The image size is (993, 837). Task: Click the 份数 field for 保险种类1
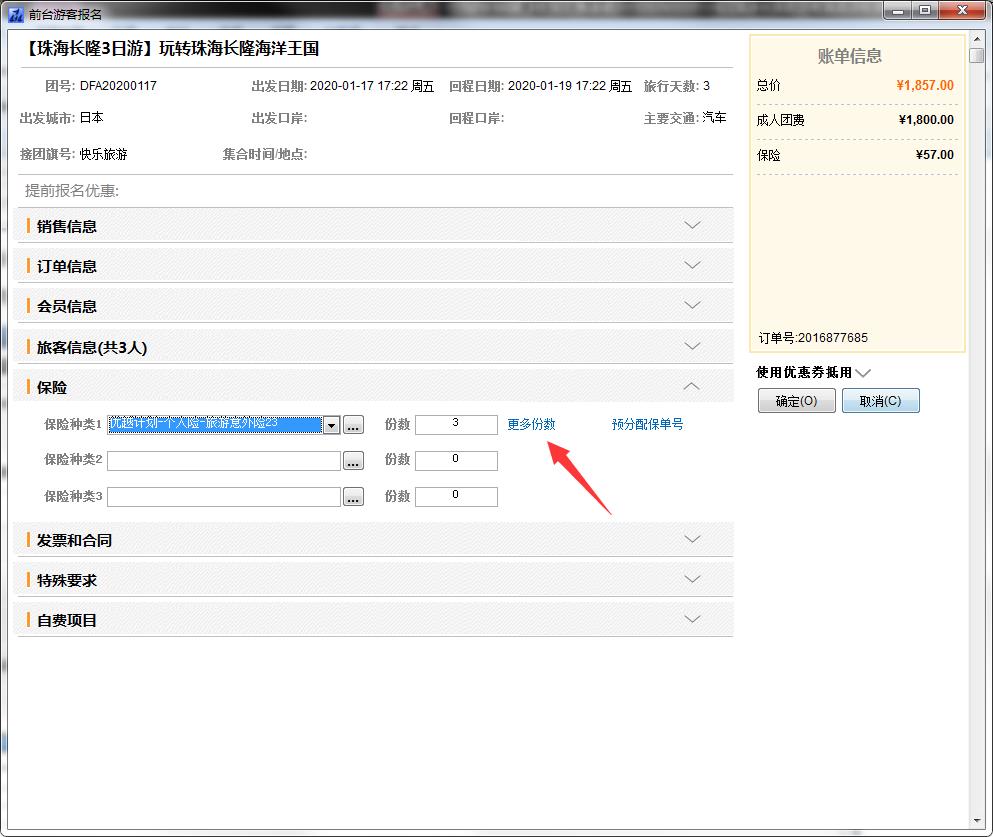pyautogui.click(x=456, y=424)
